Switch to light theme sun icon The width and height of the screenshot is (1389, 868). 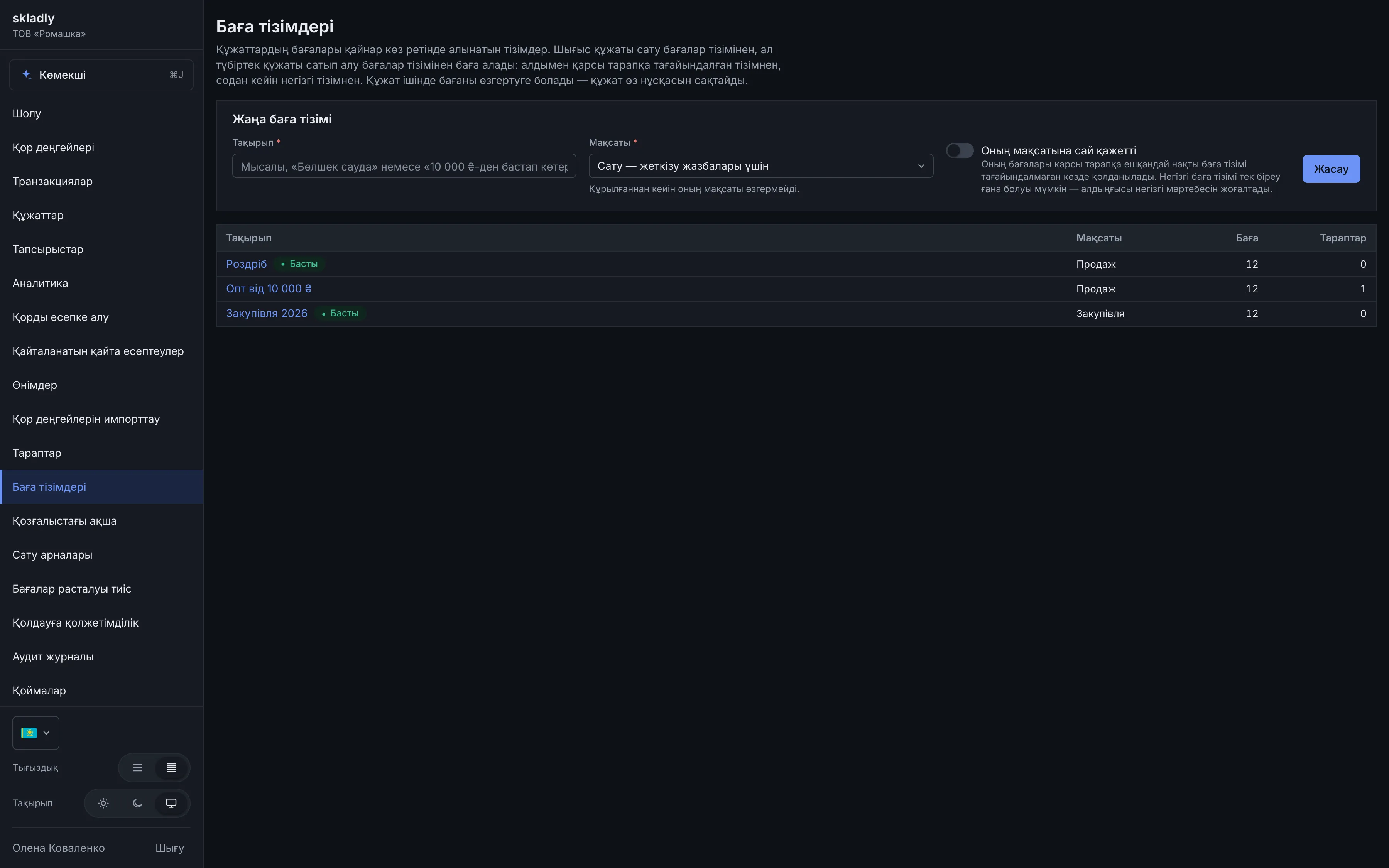[103, 803]
